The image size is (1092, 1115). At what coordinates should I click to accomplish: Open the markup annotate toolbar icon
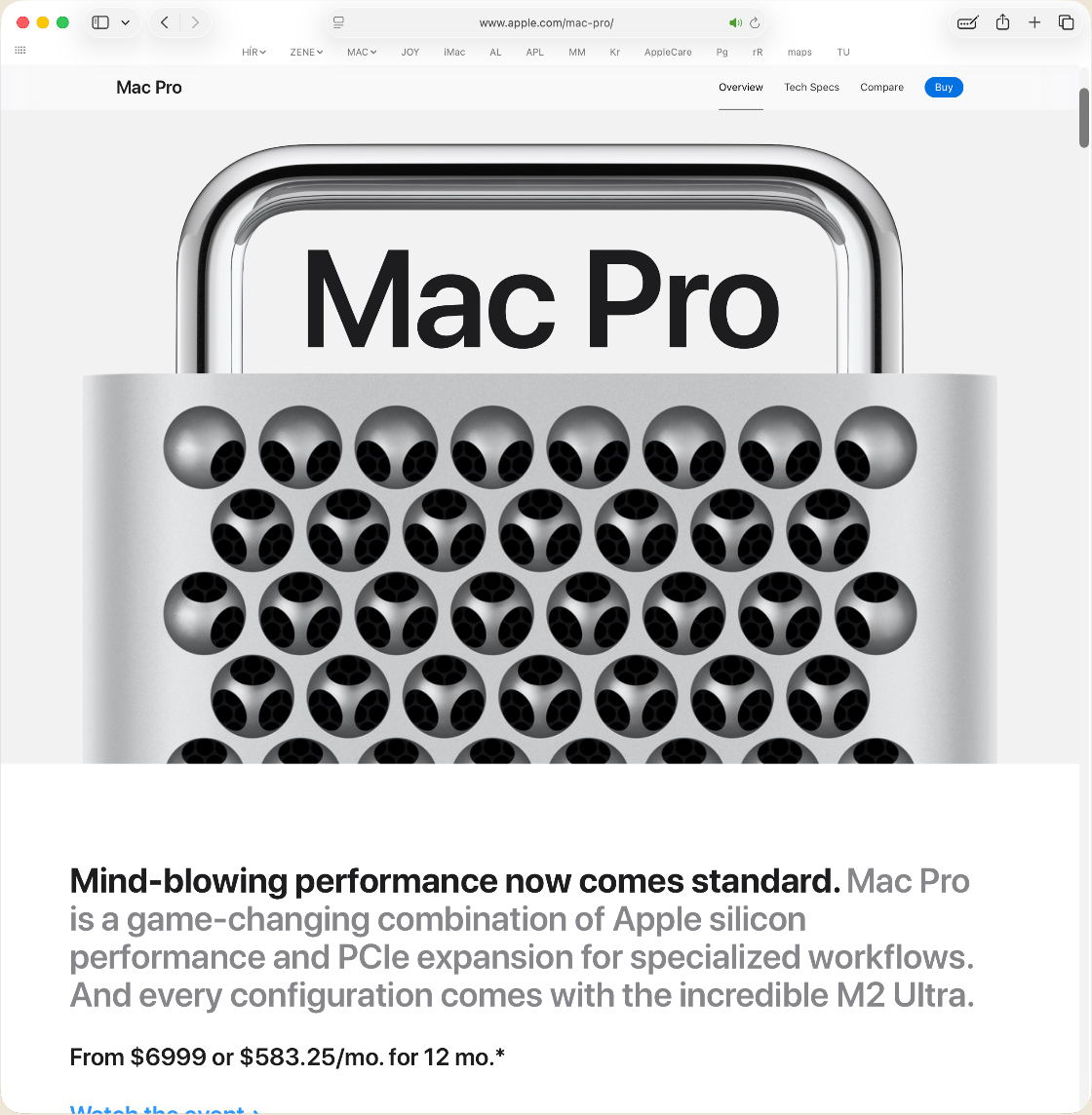point(967,22)
